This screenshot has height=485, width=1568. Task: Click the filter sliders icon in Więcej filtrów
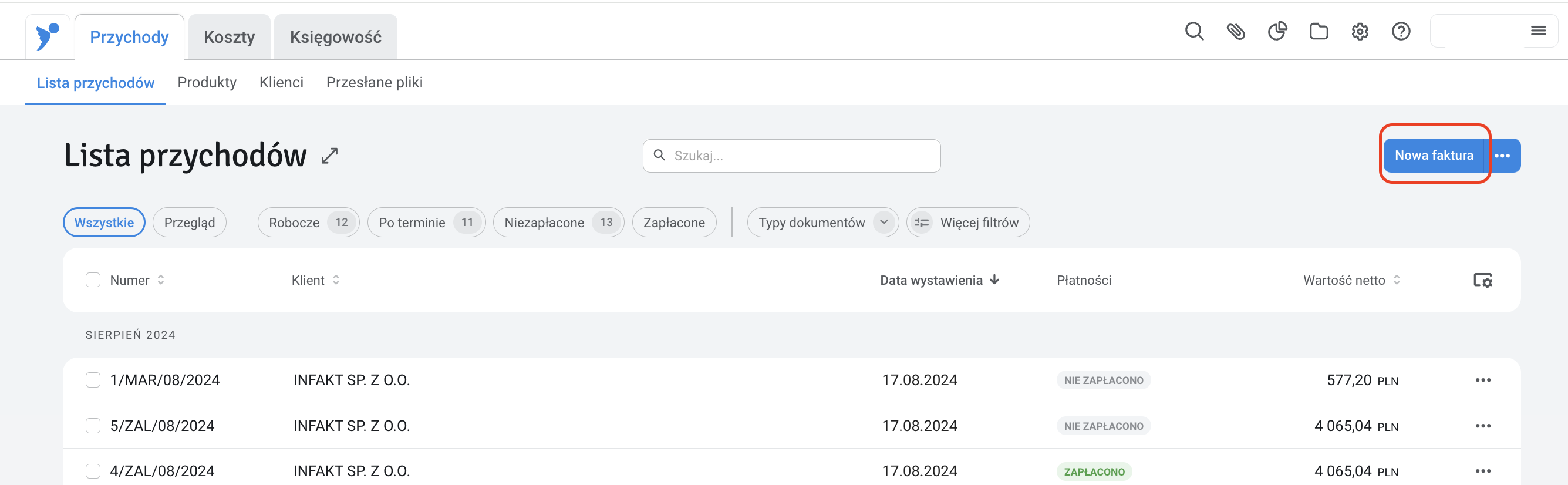click(x=922, y=223)
